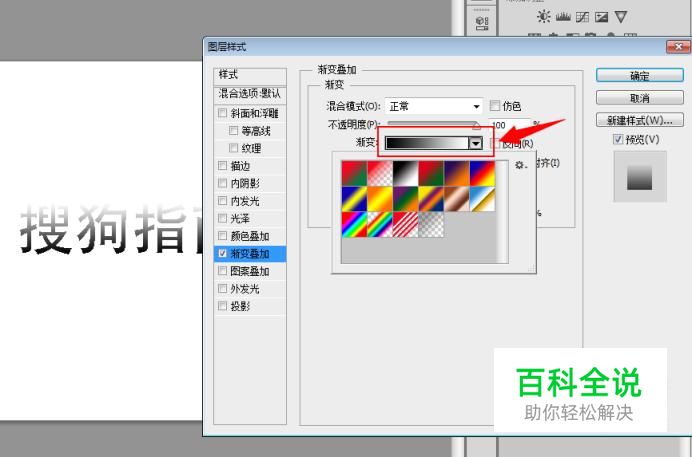Screen dimensions: 692x457
Task: Open the 混合模式 dropdown showing 正常
Action: (433, 106)
